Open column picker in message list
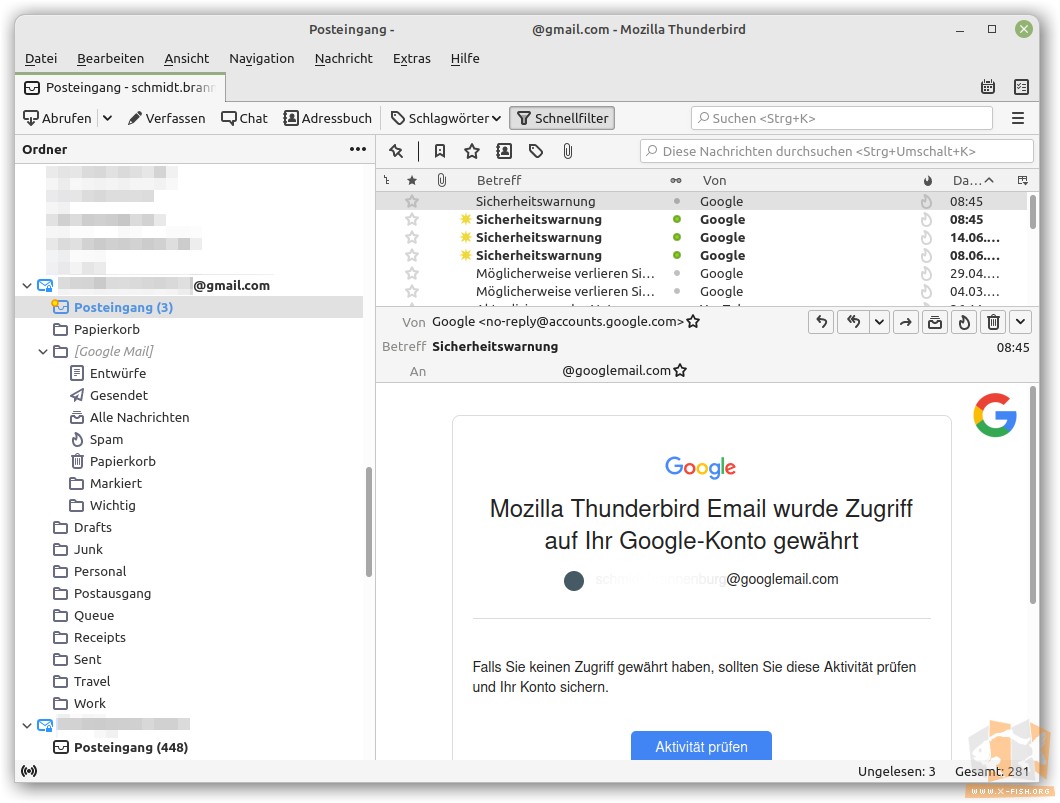1060x803 pixels. [x=1022, y=180]
